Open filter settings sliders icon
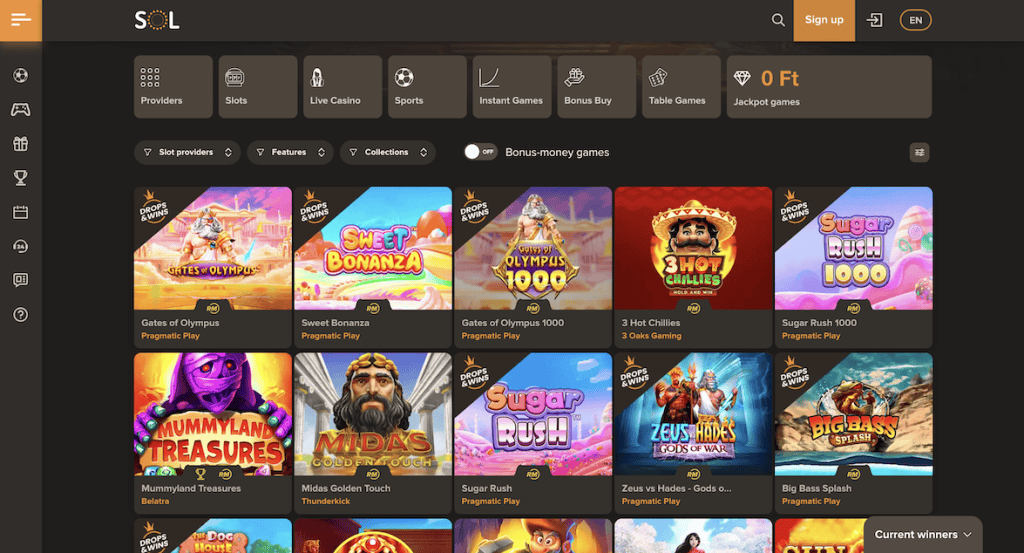Viewport: 1024px width, 553px height. (919, 152)
